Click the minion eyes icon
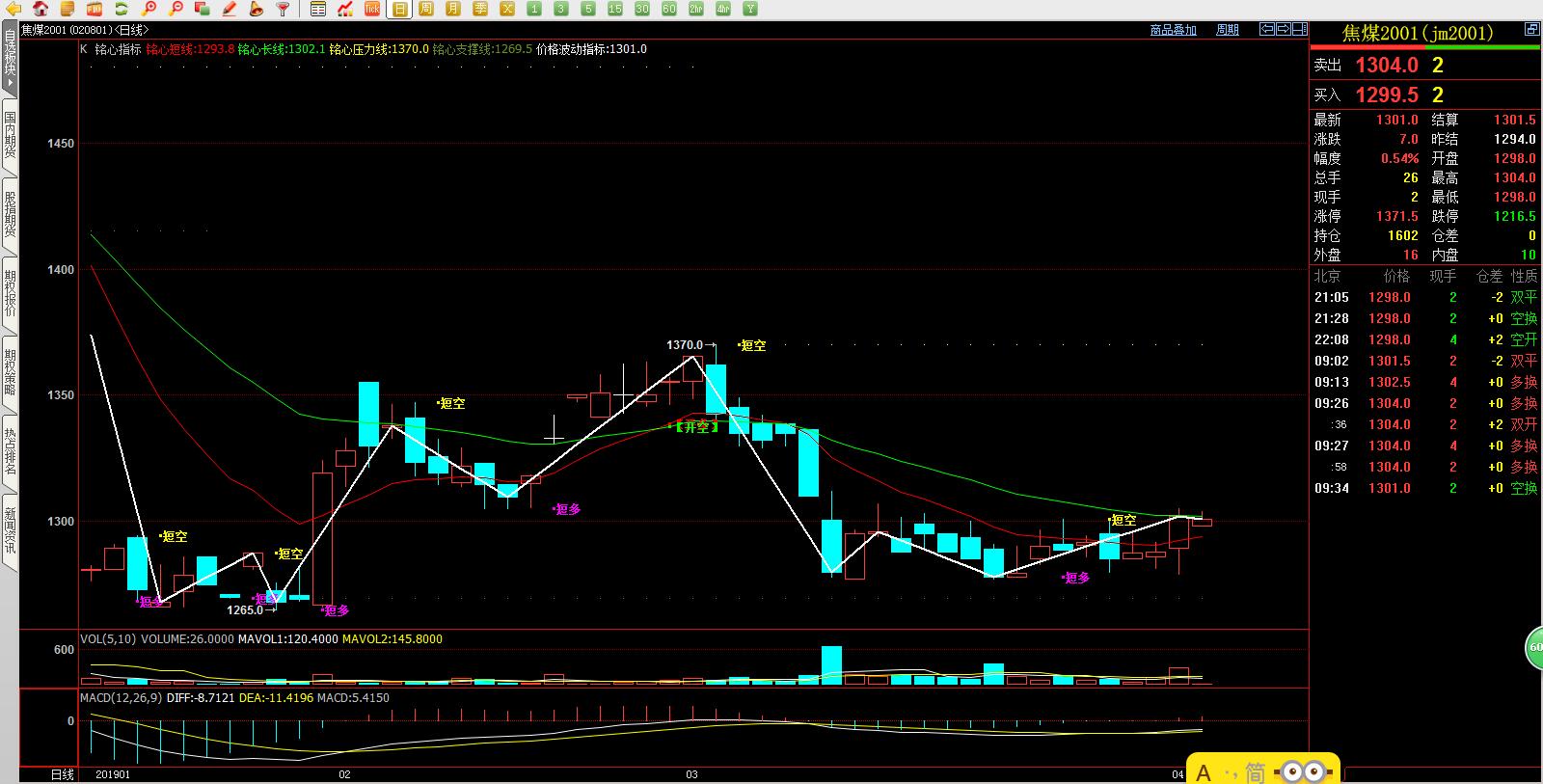This screenshot has width=1543, height=784. [x=1303, y=771]
